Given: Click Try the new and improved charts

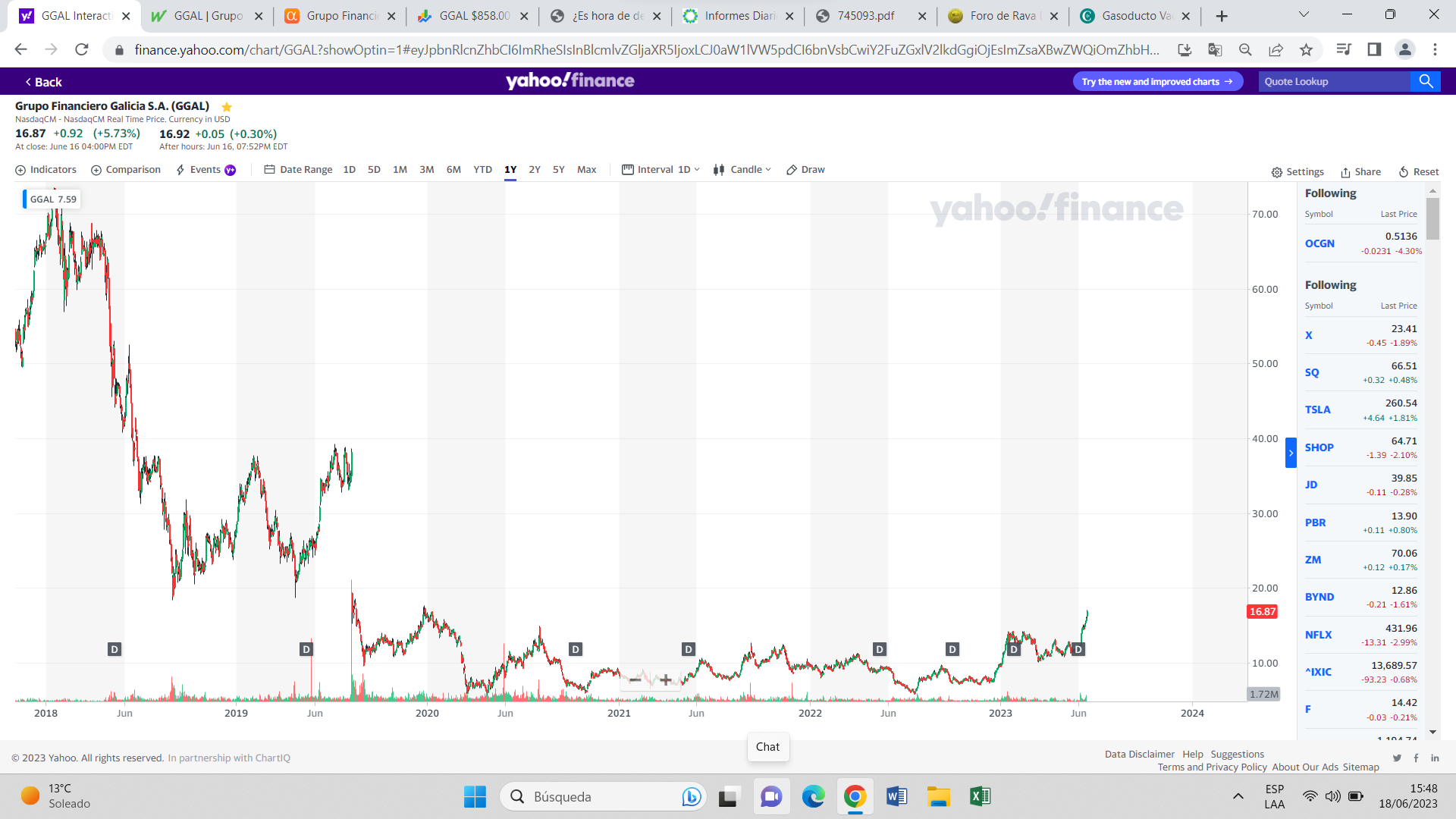Looking at the screenshot, I should (1156, 82).
